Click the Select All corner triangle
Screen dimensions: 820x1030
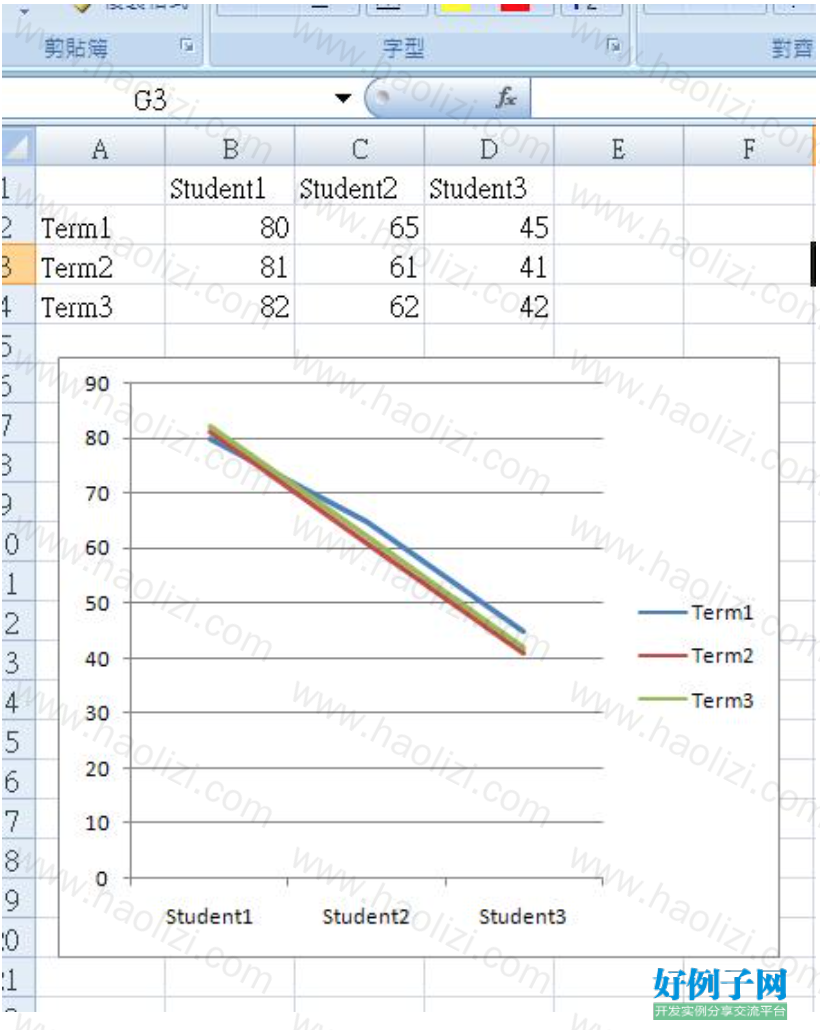pyautogui.click(x=18, y=147)
